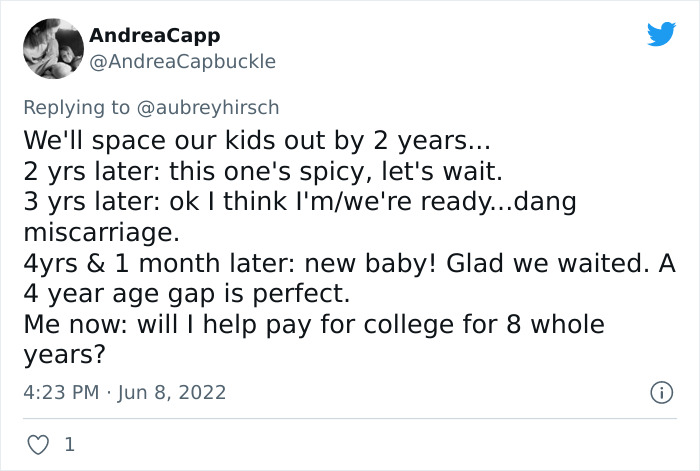
Task: Click the Twitter bird logo
Action: (x=661, y=35)
